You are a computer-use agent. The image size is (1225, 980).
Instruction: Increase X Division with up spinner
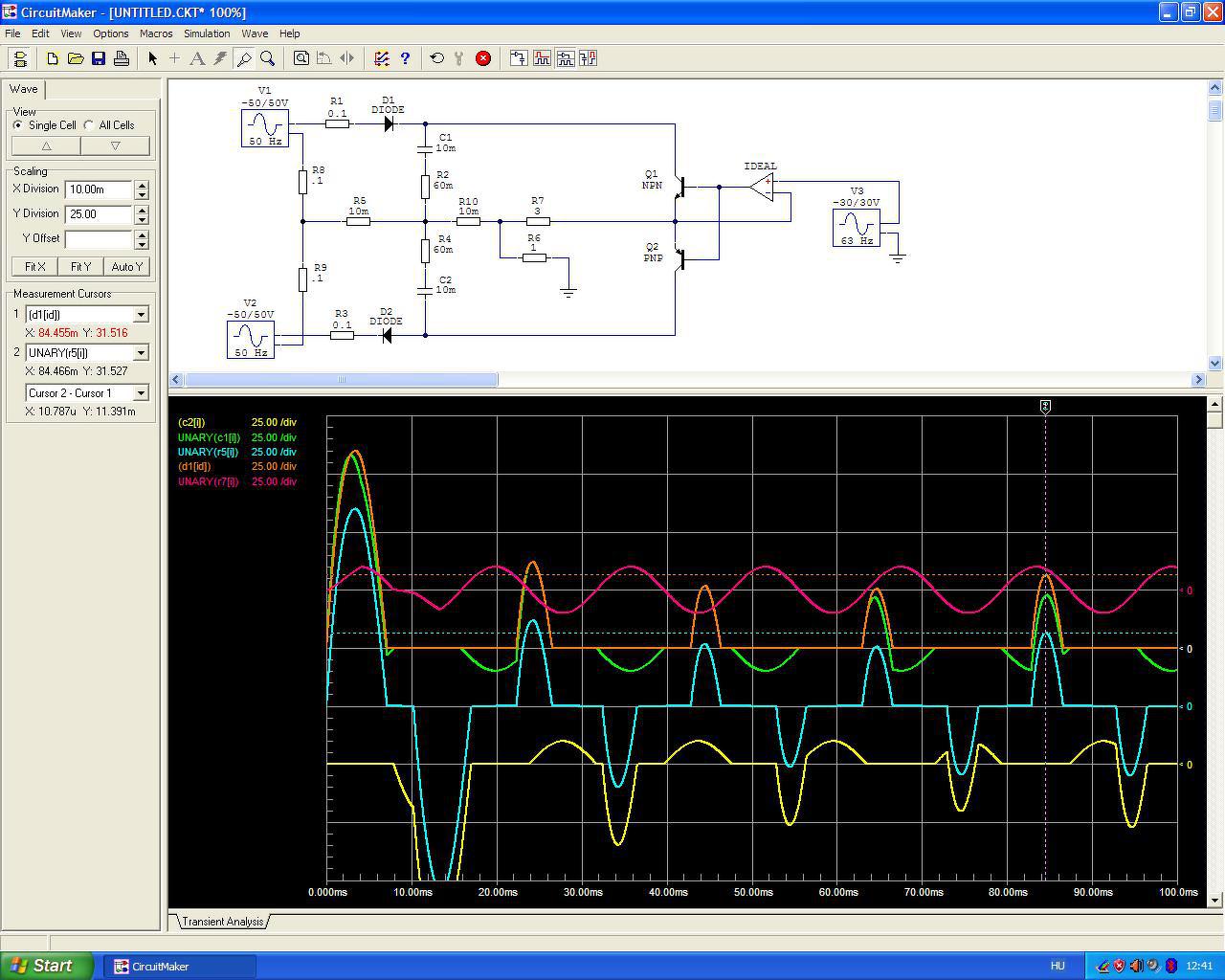142,185
